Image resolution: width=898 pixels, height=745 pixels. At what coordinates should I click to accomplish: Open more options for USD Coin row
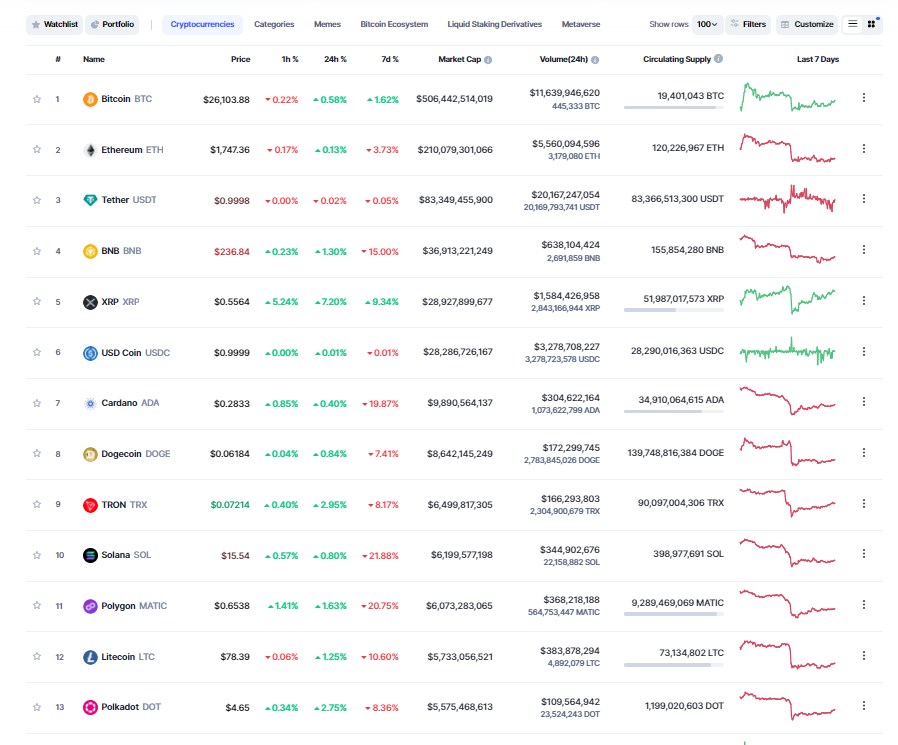pyautogui.click(x=864, y=351)
